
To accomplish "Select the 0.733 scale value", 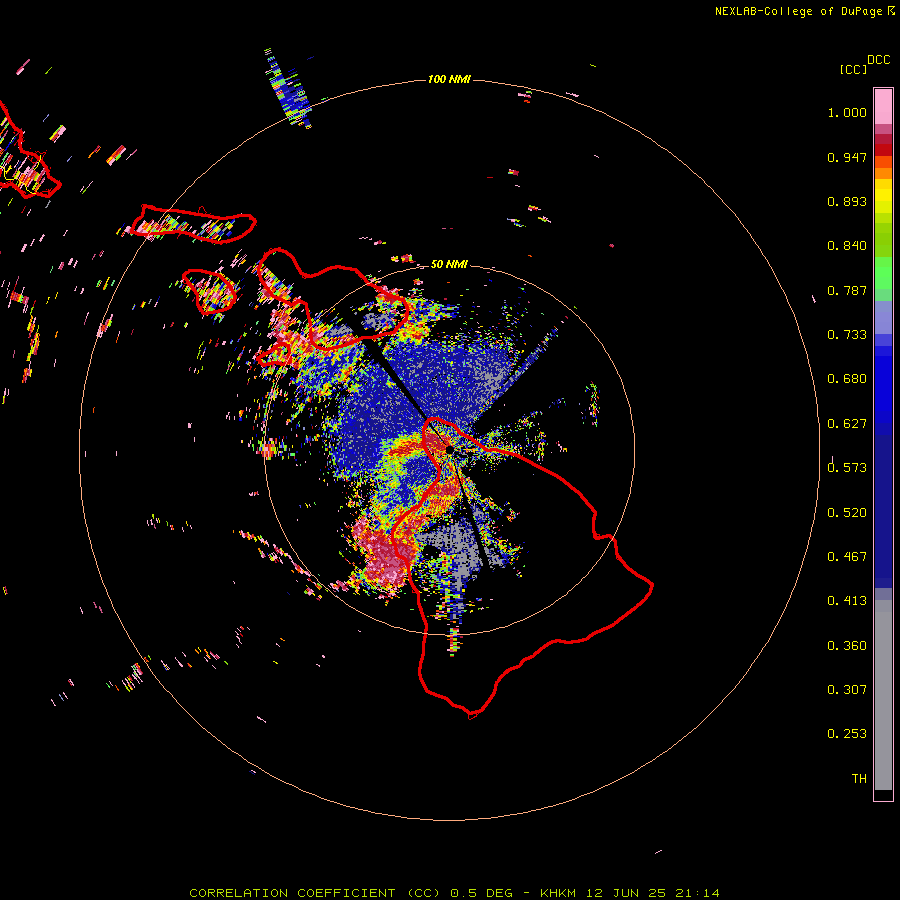I will point(847,335).
